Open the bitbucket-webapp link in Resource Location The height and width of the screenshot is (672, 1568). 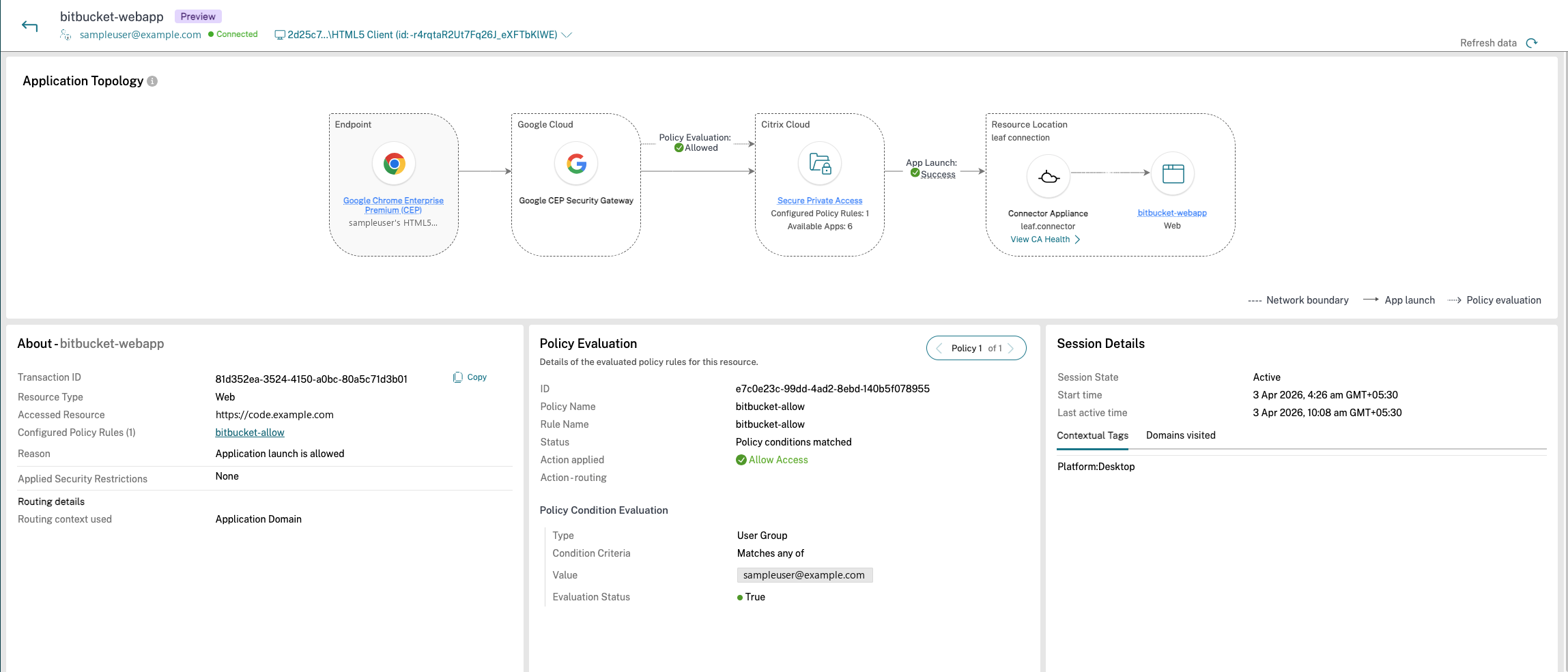pyautogui.click(x=1172, y=213)
